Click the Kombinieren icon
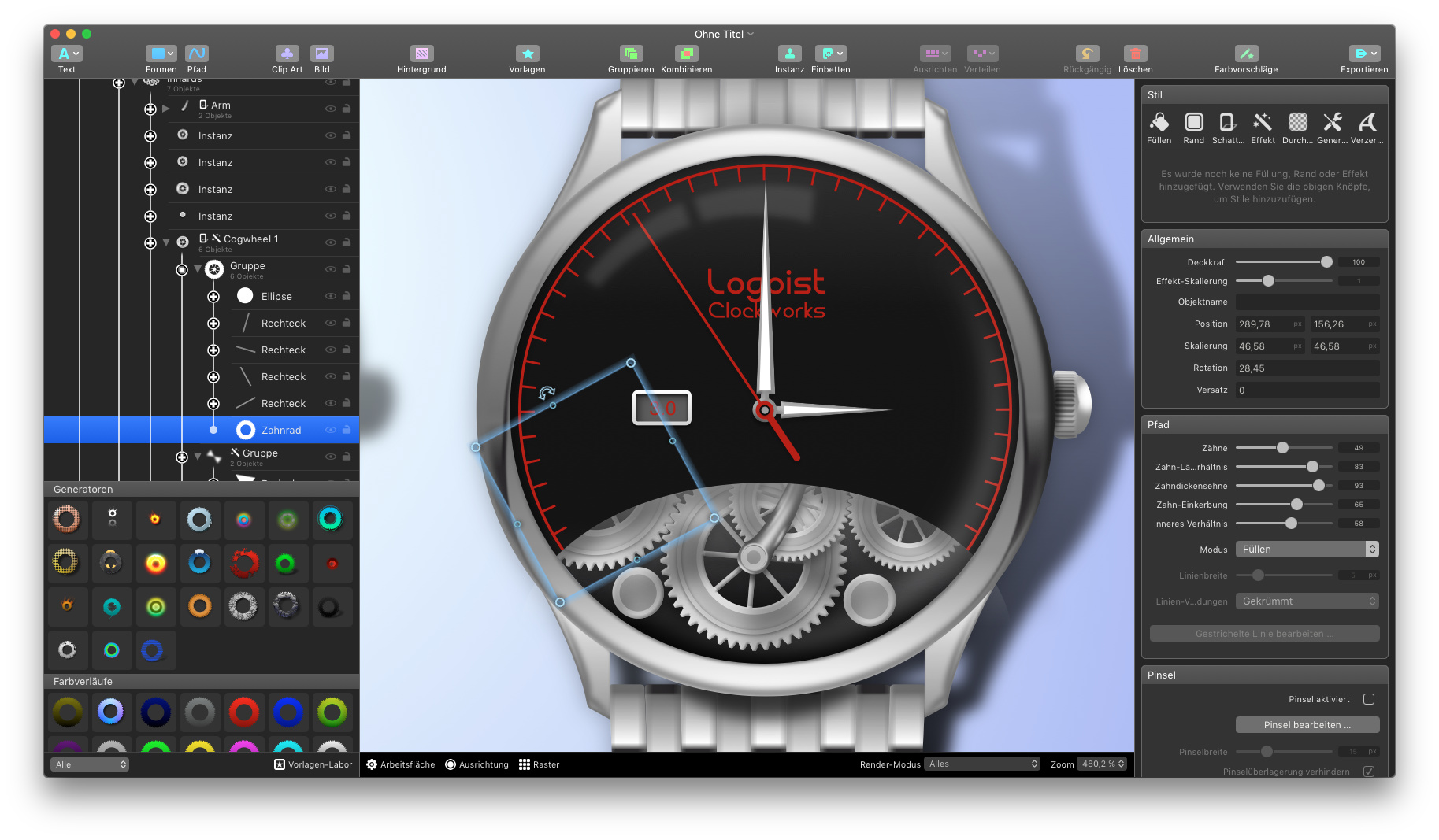The width and height of the screenshot is (1439, 840). pyautogui.click(x=686, y=54)
